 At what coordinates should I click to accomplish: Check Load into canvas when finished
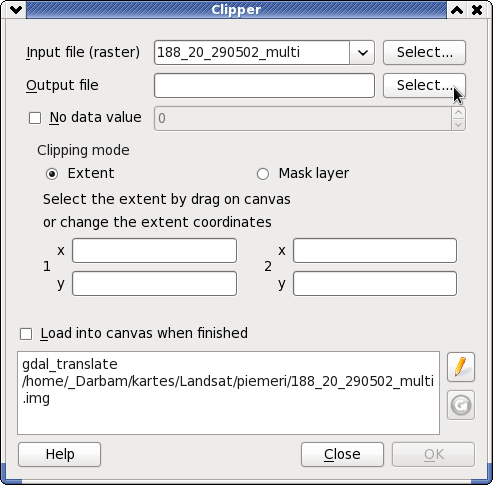pyautogui.click(x=26, y=334)
